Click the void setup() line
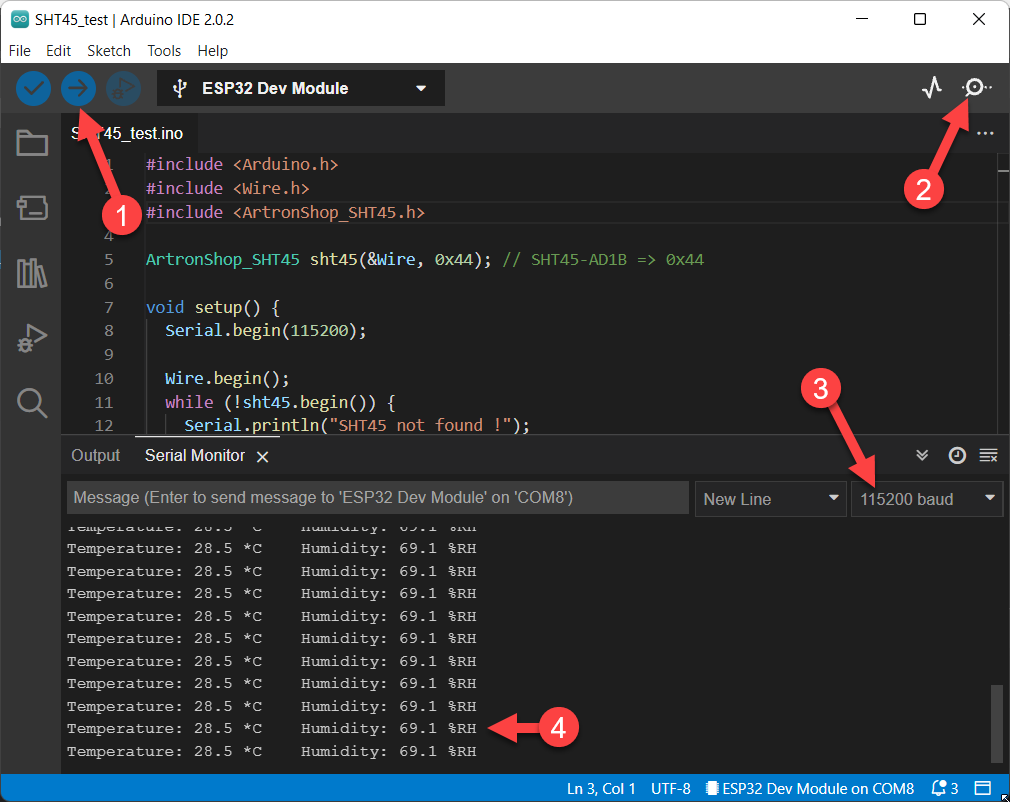This screenshot has height=802, width=1010. pos(213,307)
